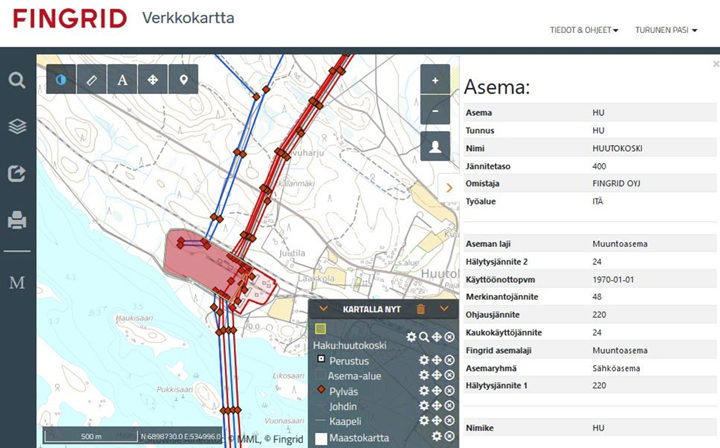Open the map layers panel
The image size is (720, 448).
[17, 126]
